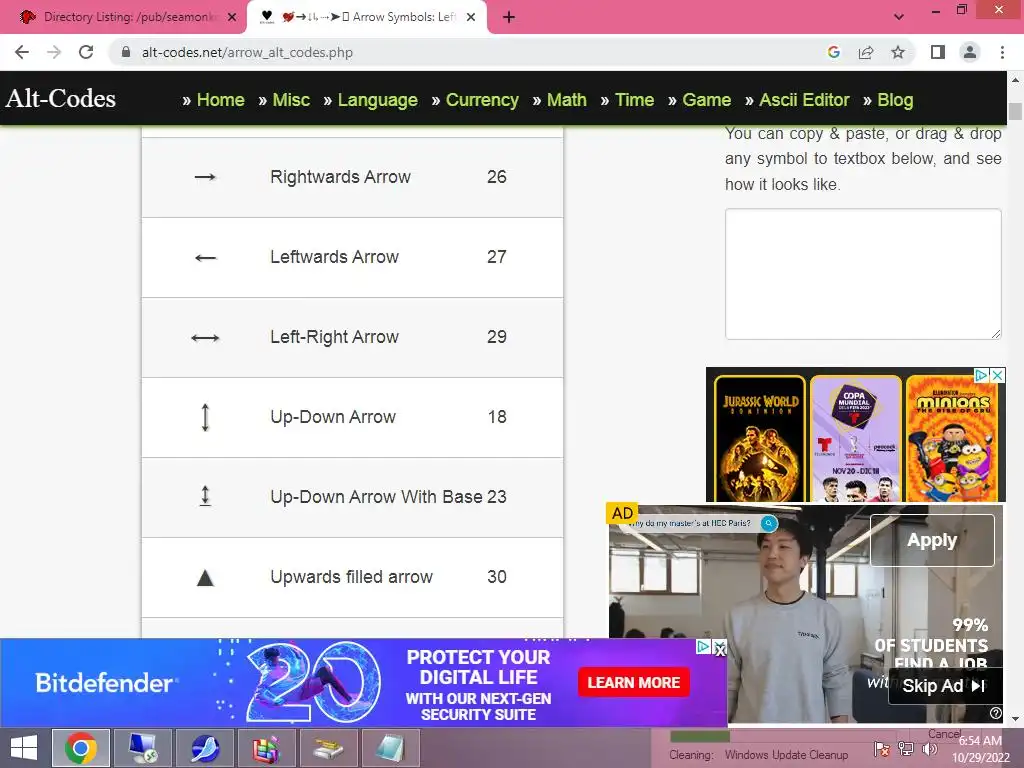This screenshot has height=768, width=1024.
Task: Click alt code 27 cell
Action: [497, 257]
